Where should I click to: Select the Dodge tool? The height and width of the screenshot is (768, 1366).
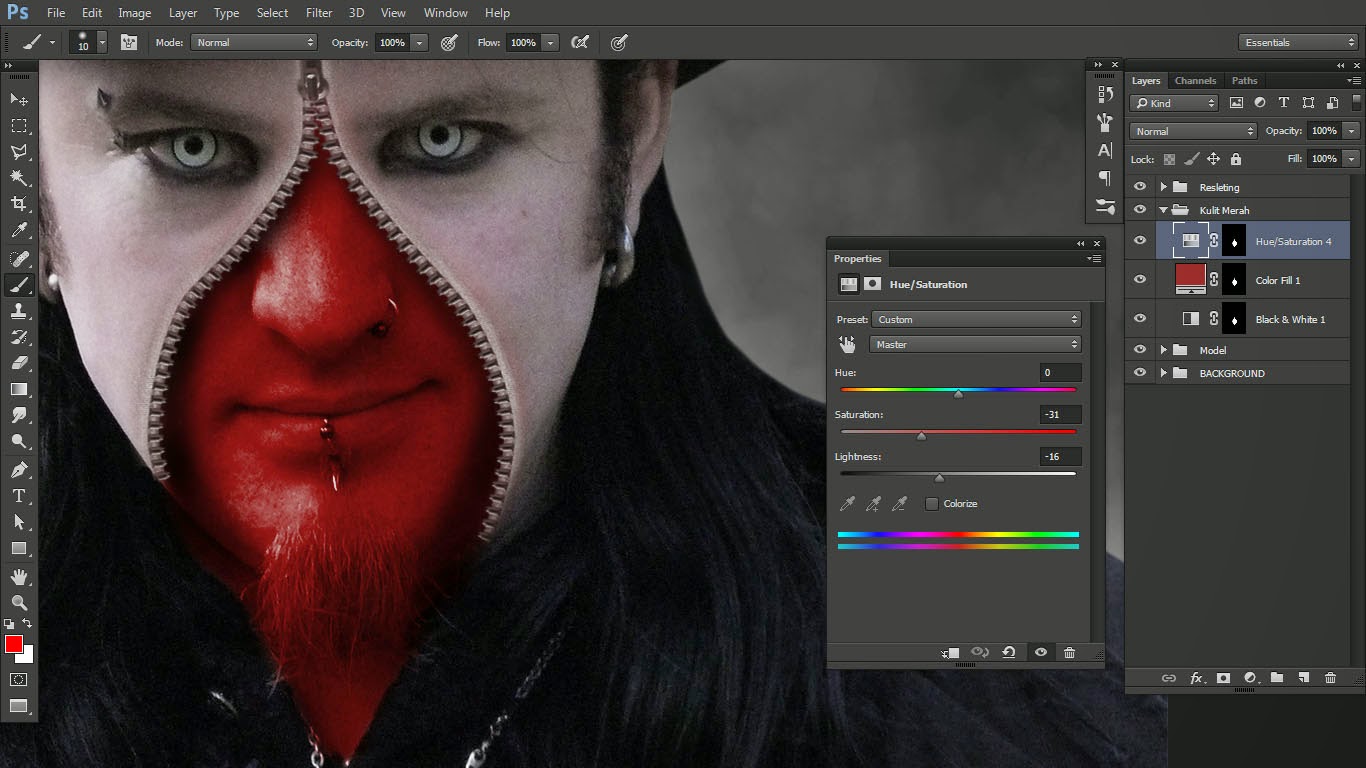click(x=19, y=441)
